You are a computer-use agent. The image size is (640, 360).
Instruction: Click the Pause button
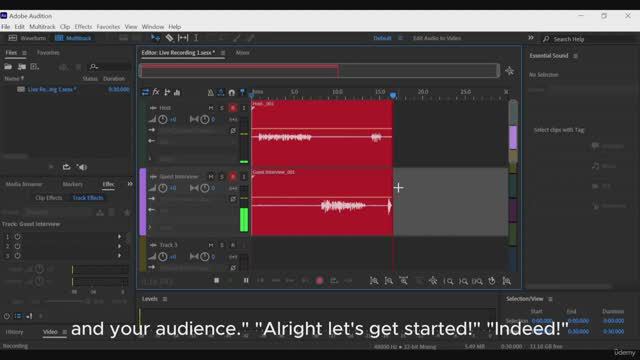coord(246,280)
